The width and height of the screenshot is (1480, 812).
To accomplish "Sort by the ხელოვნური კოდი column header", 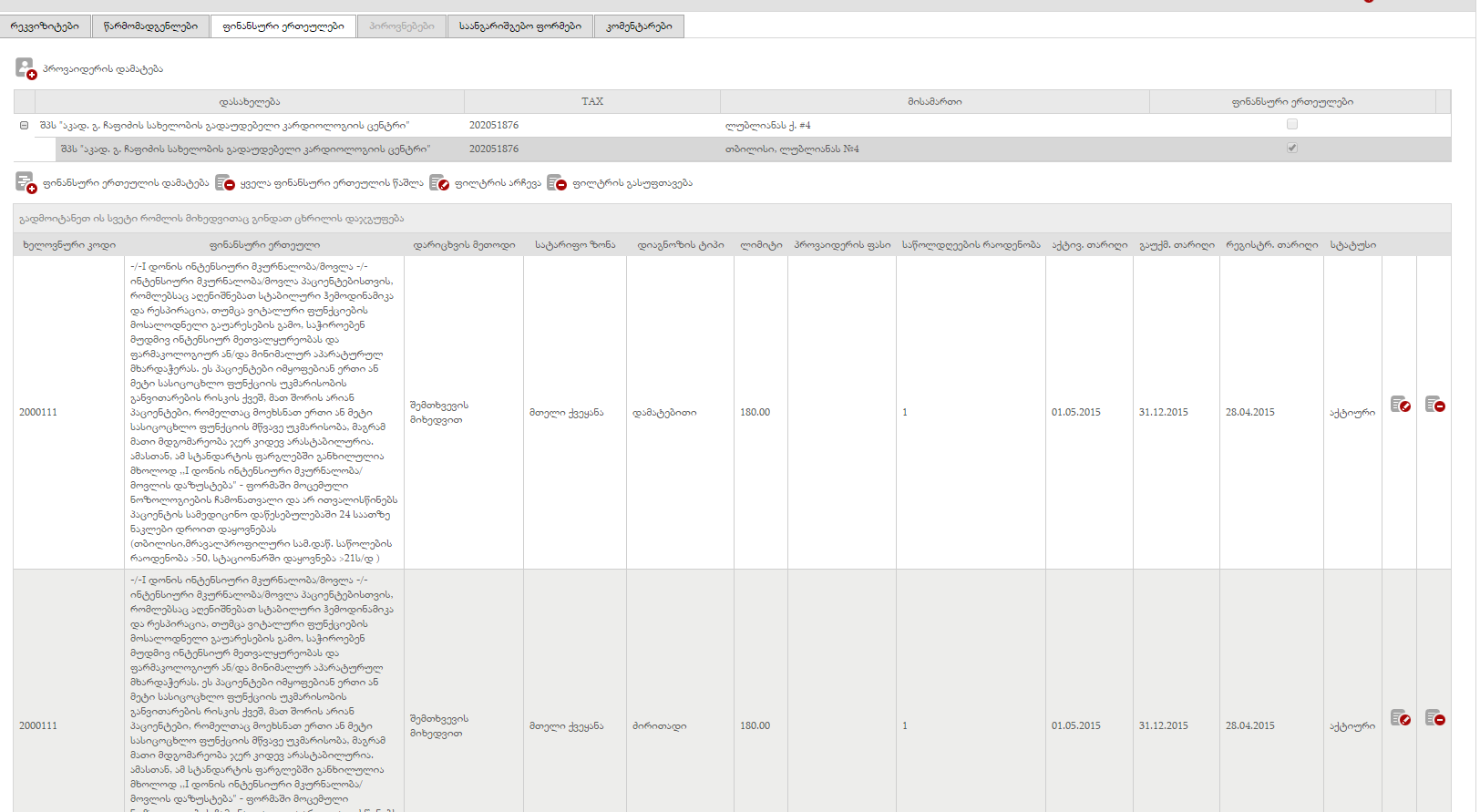I will click(x=69, y=245).
